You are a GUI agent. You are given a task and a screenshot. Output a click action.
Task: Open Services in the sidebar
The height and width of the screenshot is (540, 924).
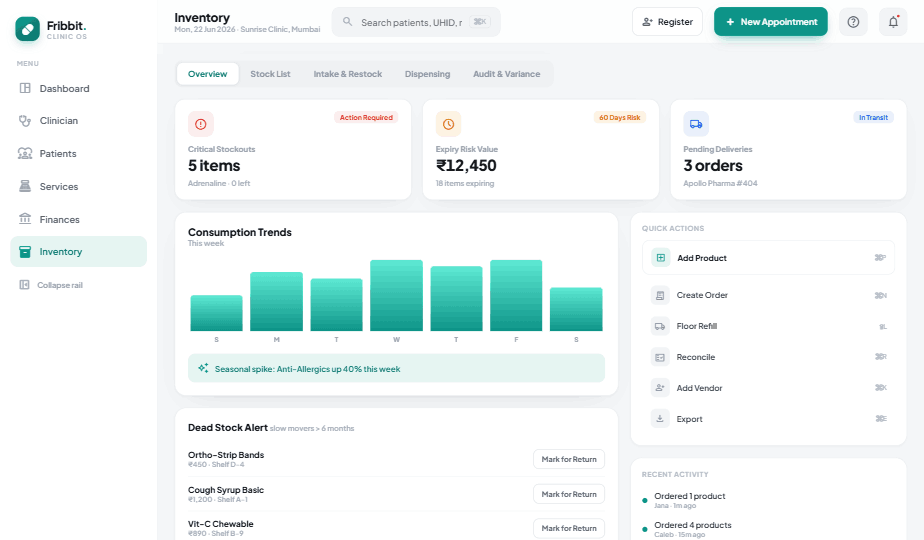[78, 186]
